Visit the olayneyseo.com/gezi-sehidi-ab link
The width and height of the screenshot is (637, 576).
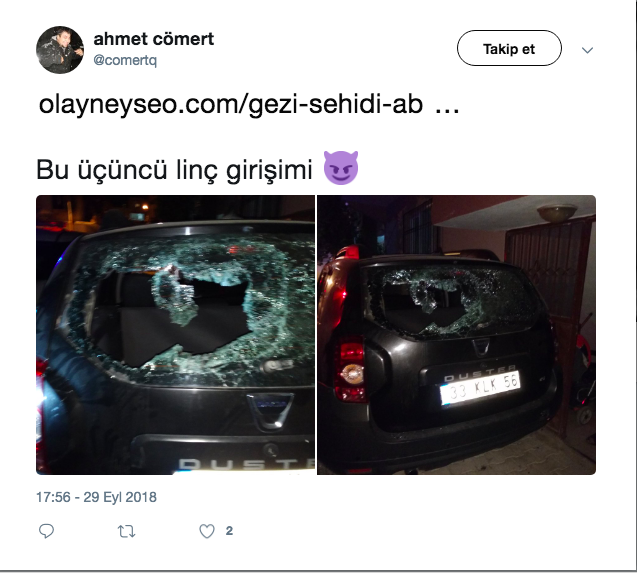tap(231, 104)
